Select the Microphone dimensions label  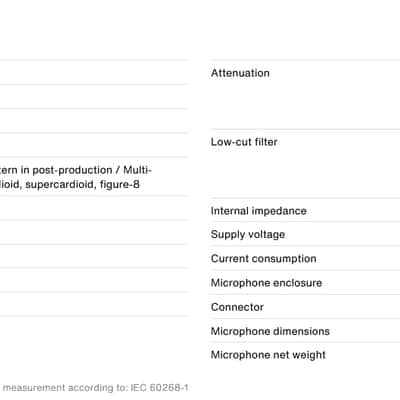(270, 331)
